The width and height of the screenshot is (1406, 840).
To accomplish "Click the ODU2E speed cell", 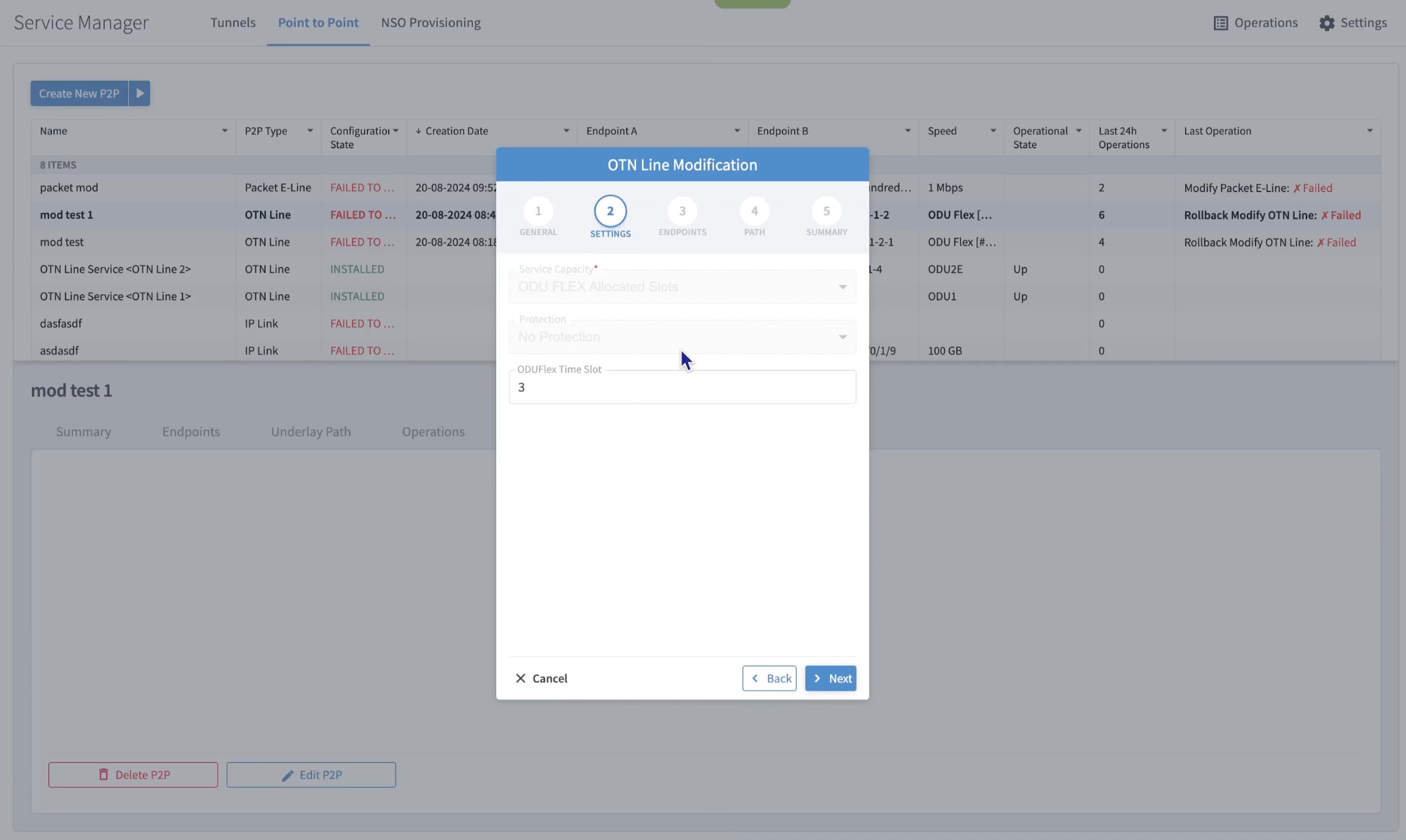I will [945, 269].
